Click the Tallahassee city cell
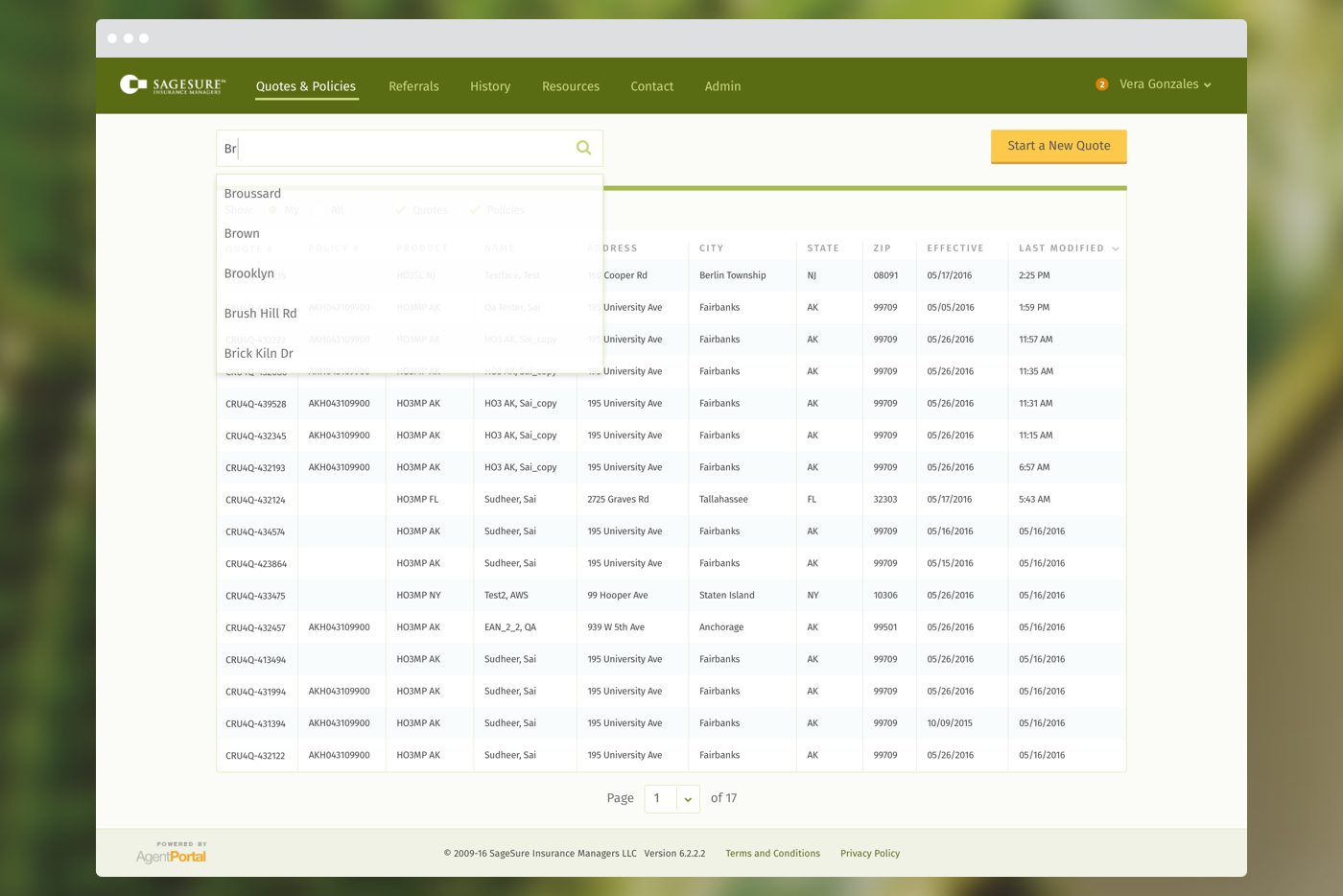This screenshot has width=1343, height=896. (x=723, y=499)
